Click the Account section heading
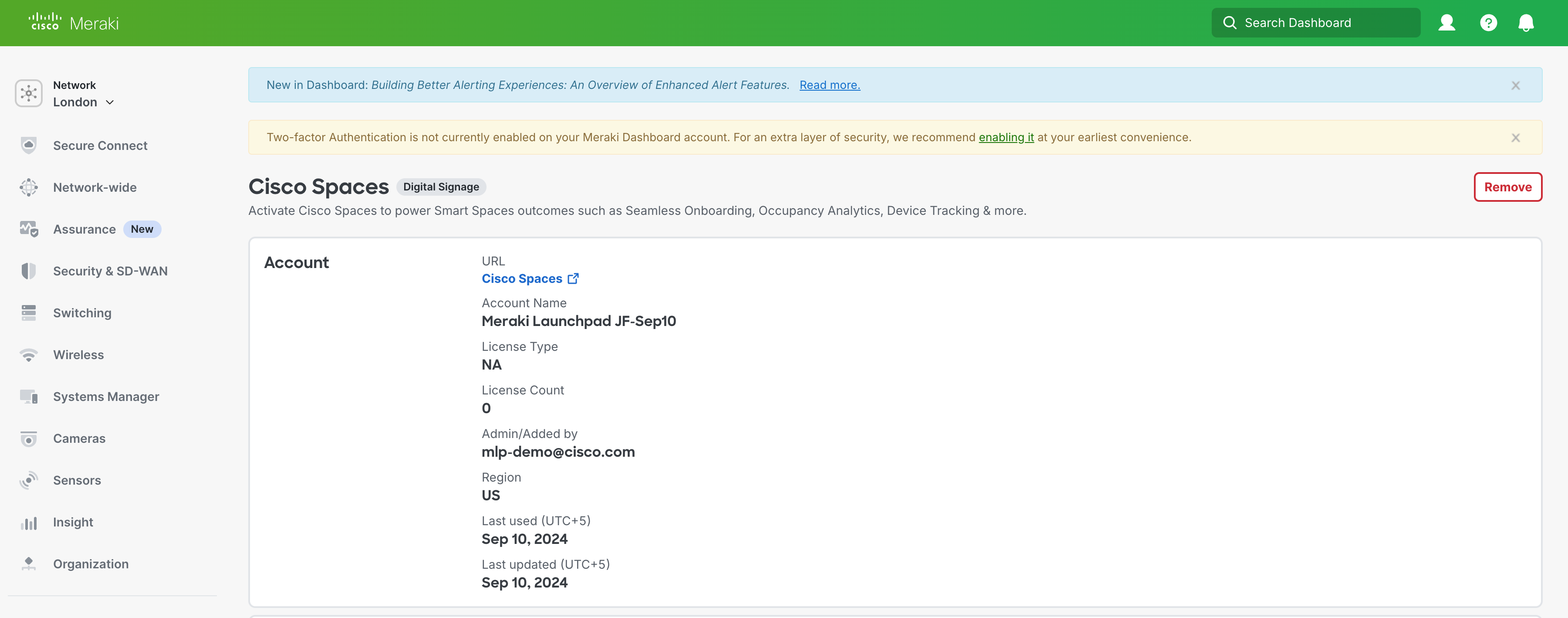The width and height of the screenshot is (1568, 618). point(297,262)
